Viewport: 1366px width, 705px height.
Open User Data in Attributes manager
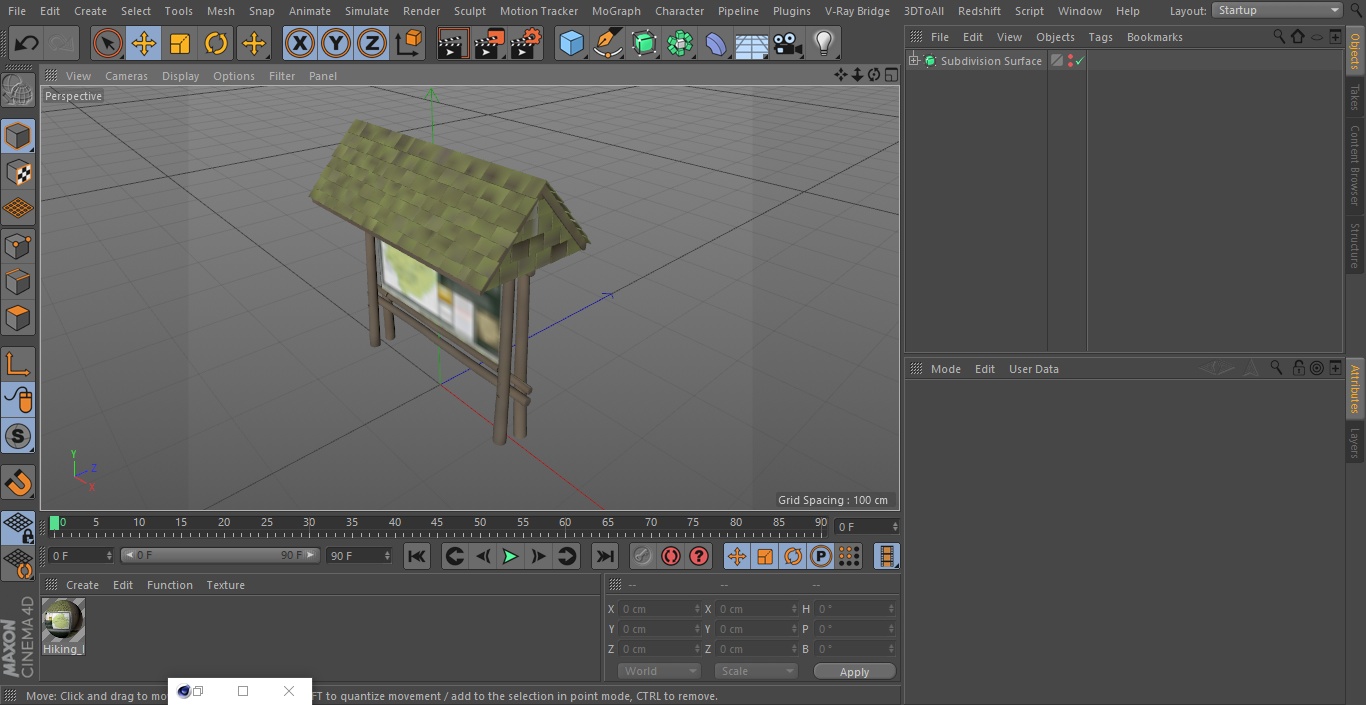click(1033, 369)
